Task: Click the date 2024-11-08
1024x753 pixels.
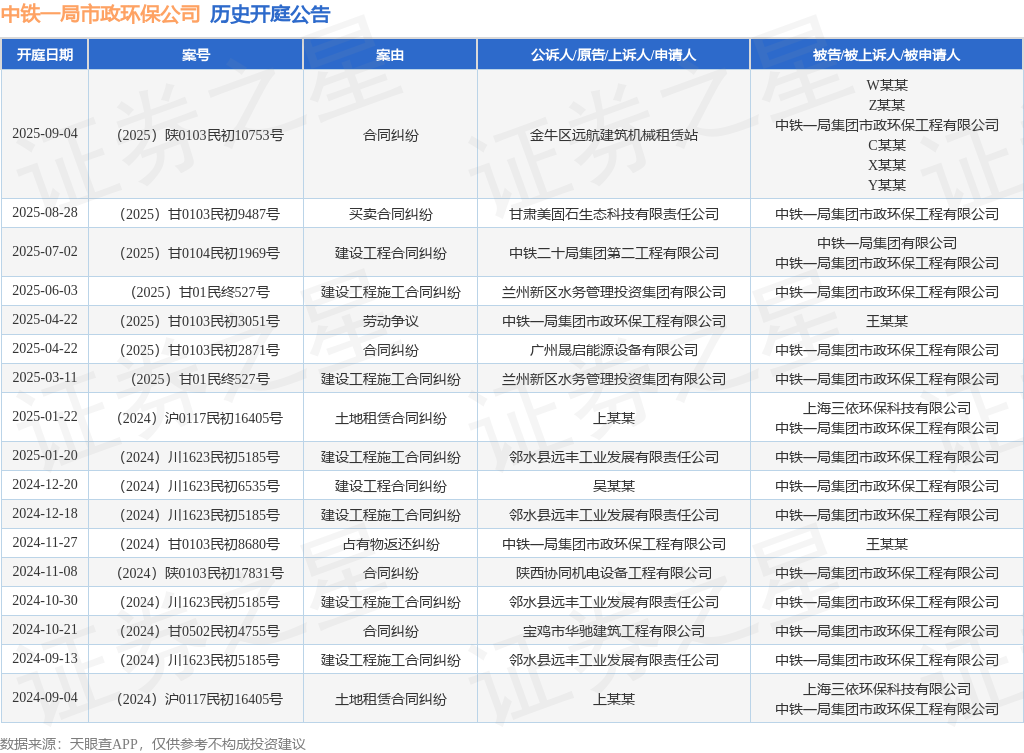Action: point(45,571)
